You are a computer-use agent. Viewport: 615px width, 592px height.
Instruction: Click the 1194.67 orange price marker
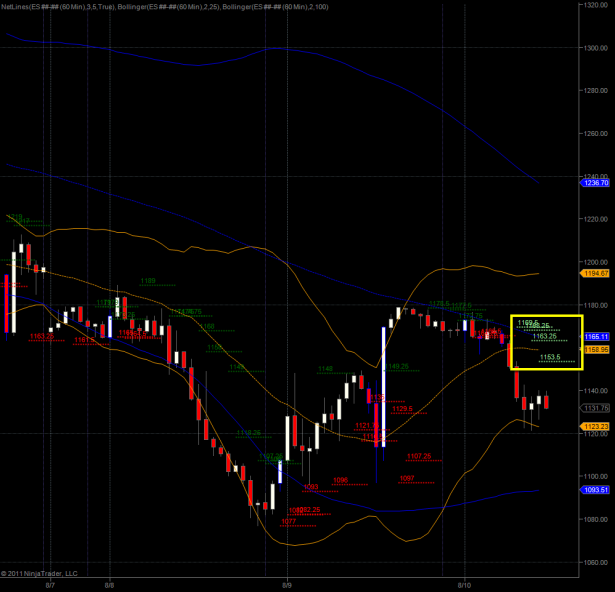pyautogui.click(x=596, y=273)
